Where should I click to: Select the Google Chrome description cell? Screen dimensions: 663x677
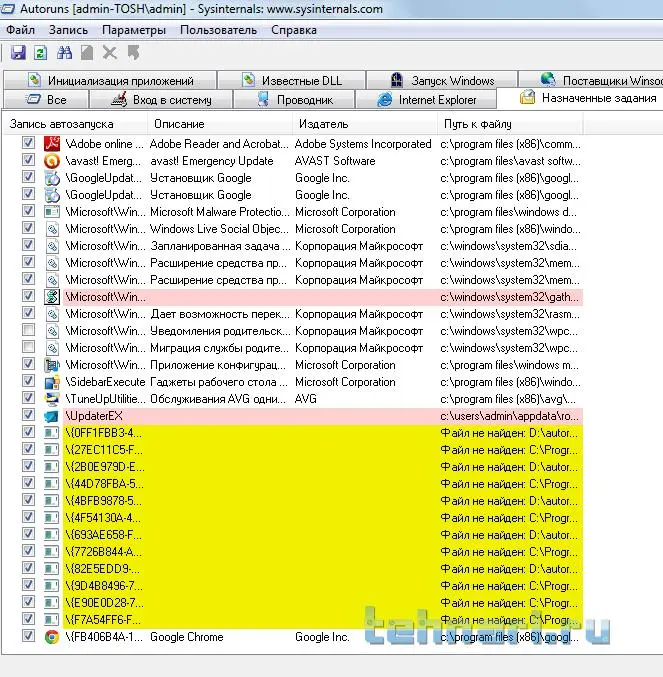tap(186, 637)
